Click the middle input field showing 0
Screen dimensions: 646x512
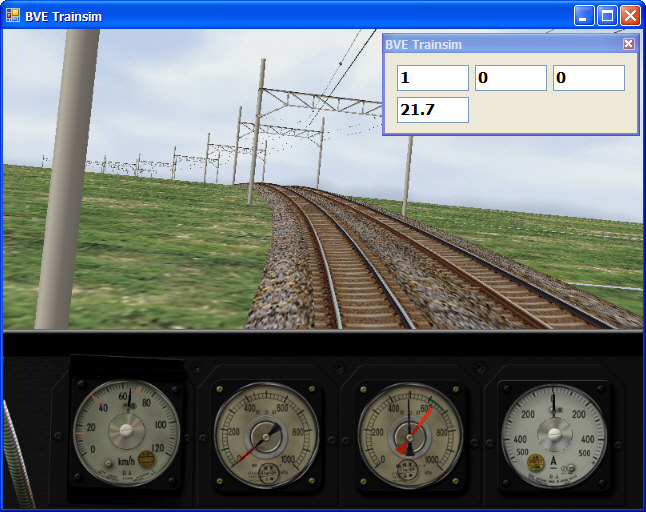pyautogui.click(x=510, y=78)
